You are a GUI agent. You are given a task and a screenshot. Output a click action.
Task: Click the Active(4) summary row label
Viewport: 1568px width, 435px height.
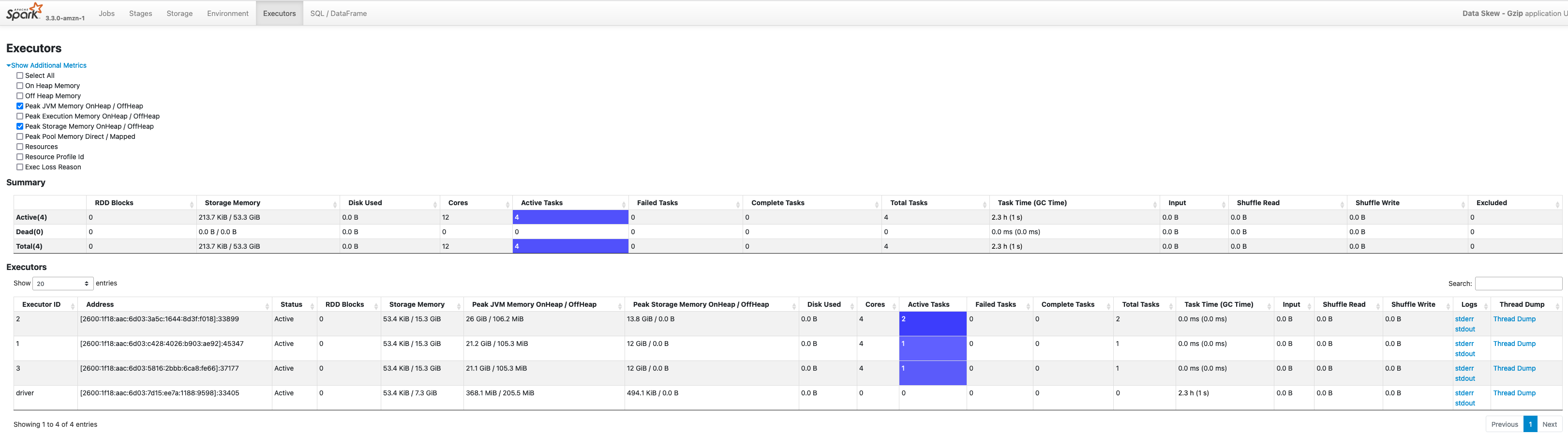tap(31, 217)
